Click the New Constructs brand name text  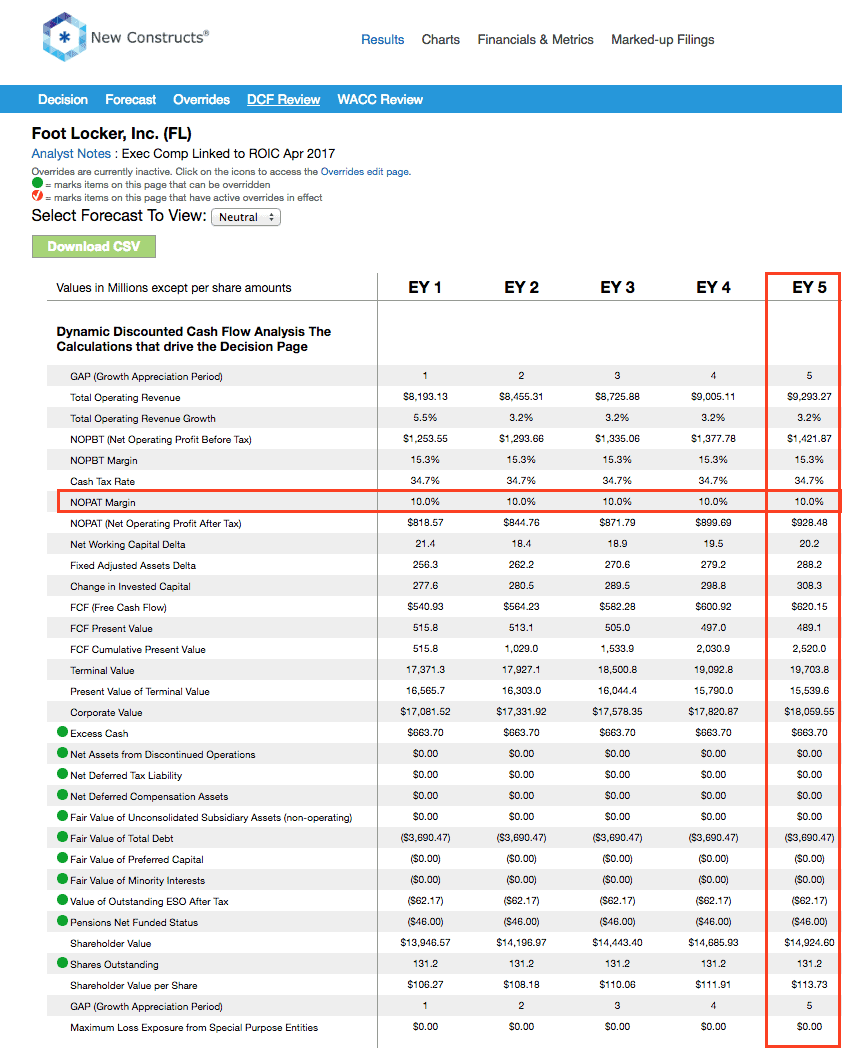(150, 38)
